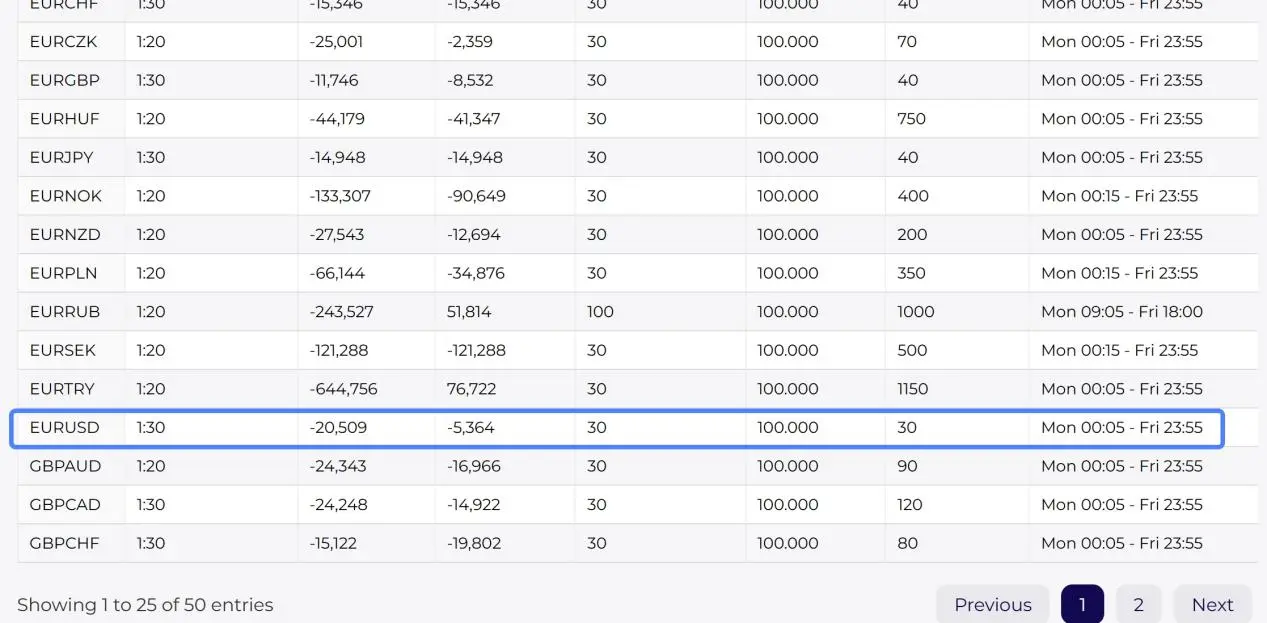Select the EURRUB symbol cell
1267x623 pixels.
click(x=65, y=311)
